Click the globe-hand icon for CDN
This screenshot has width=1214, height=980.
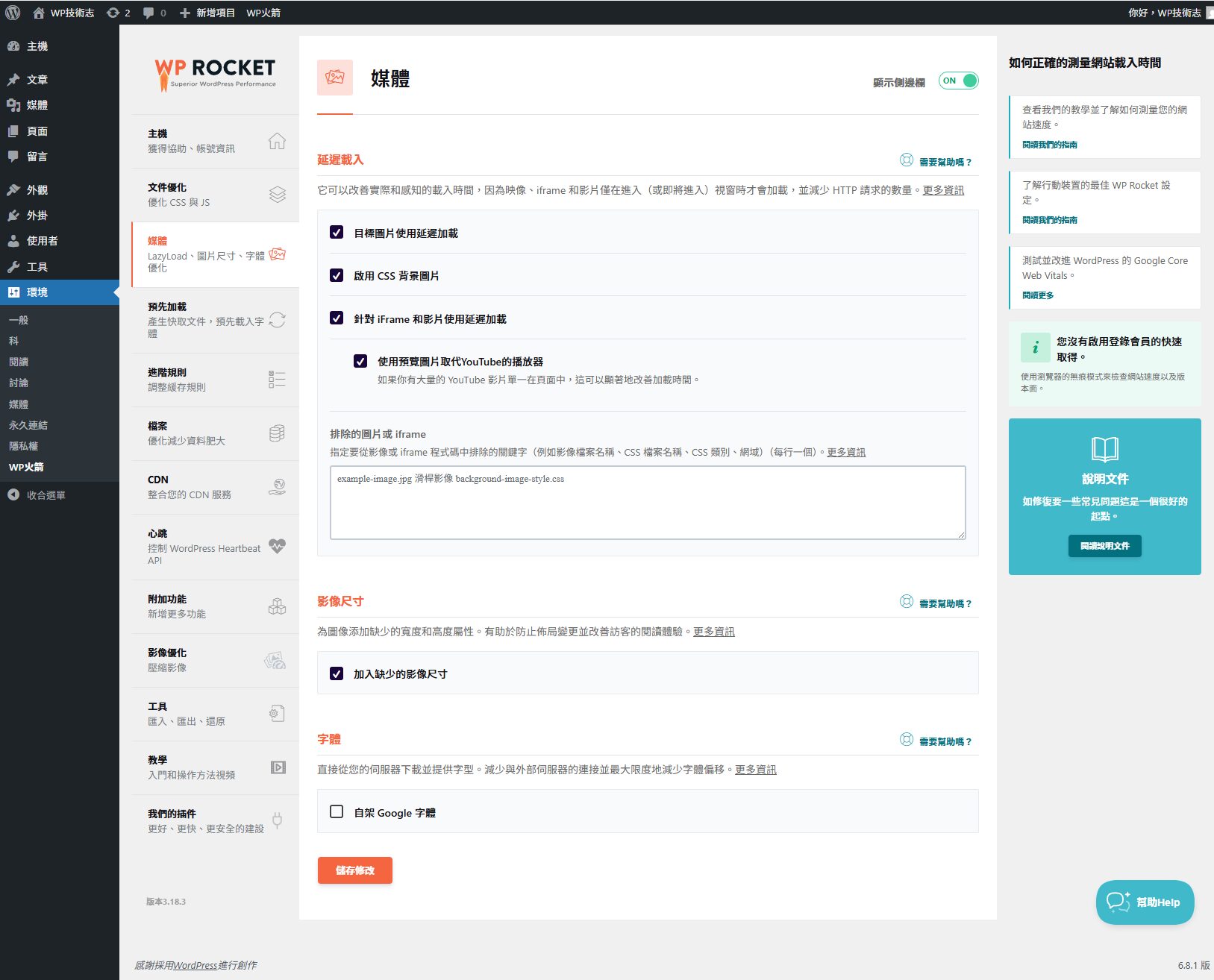tap(277, 487)
